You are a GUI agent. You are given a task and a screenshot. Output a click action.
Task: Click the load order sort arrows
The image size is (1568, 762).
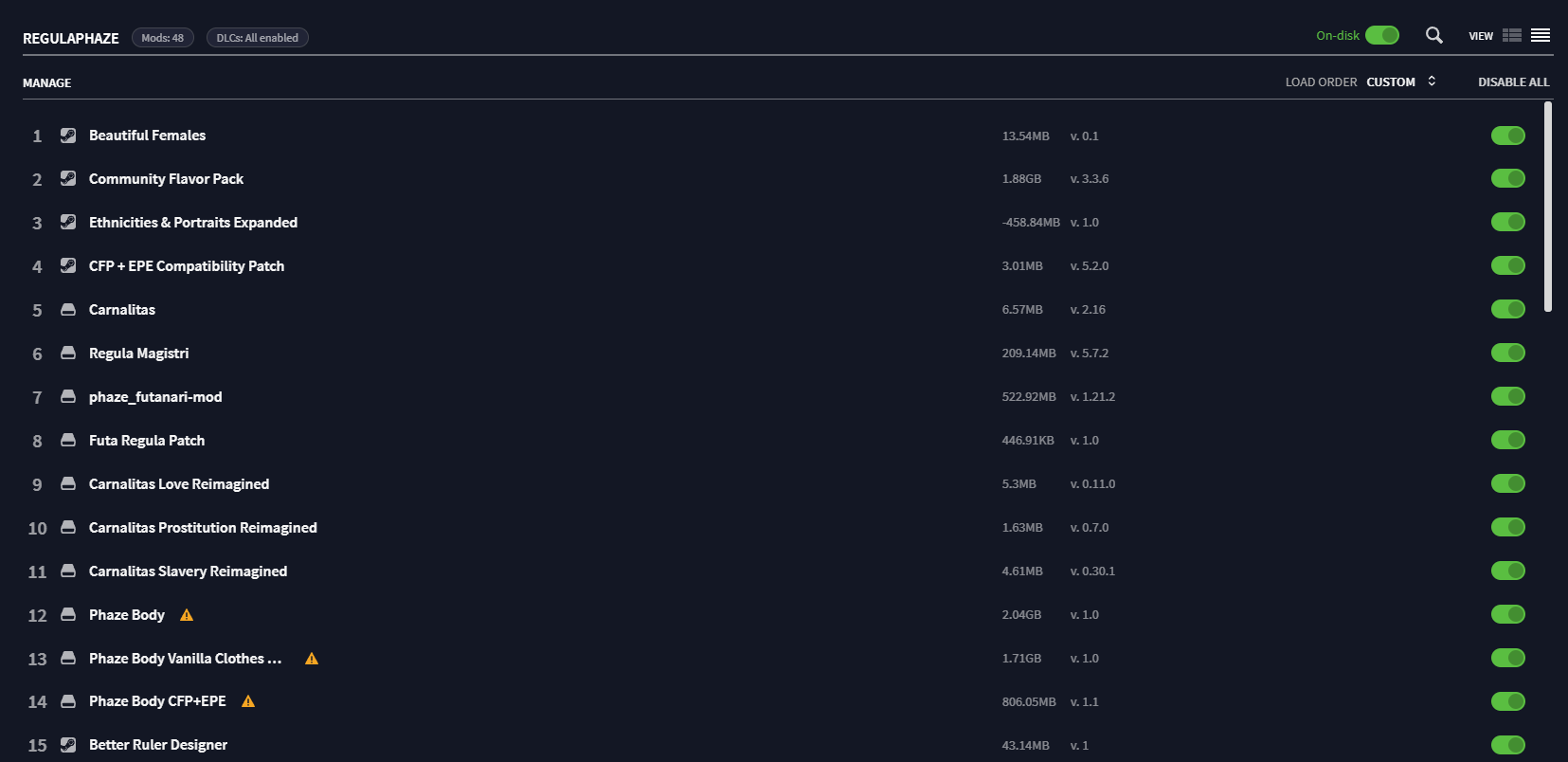point(1432,82)
